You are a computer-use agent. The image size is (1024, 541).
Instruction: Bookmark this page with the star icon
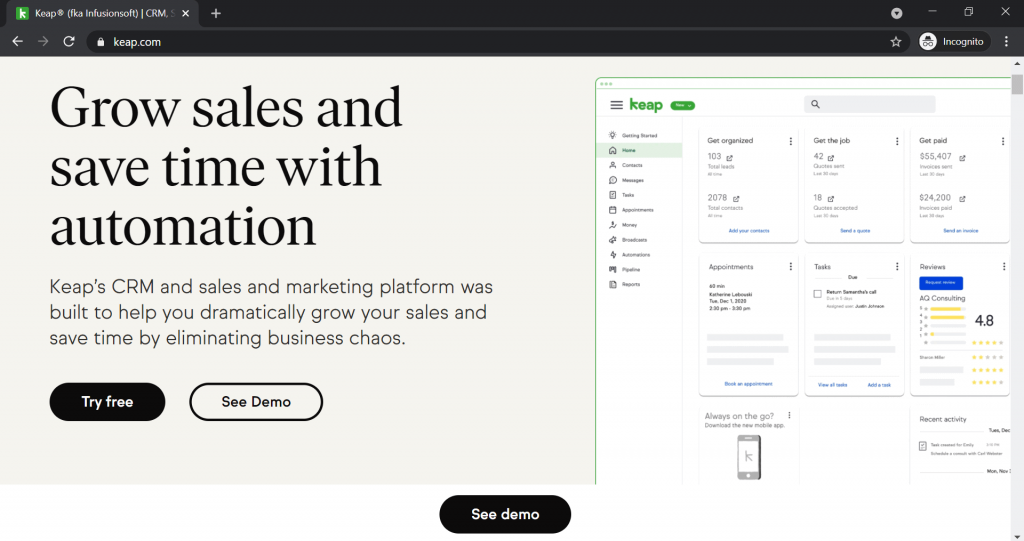[x=896, y=42]
